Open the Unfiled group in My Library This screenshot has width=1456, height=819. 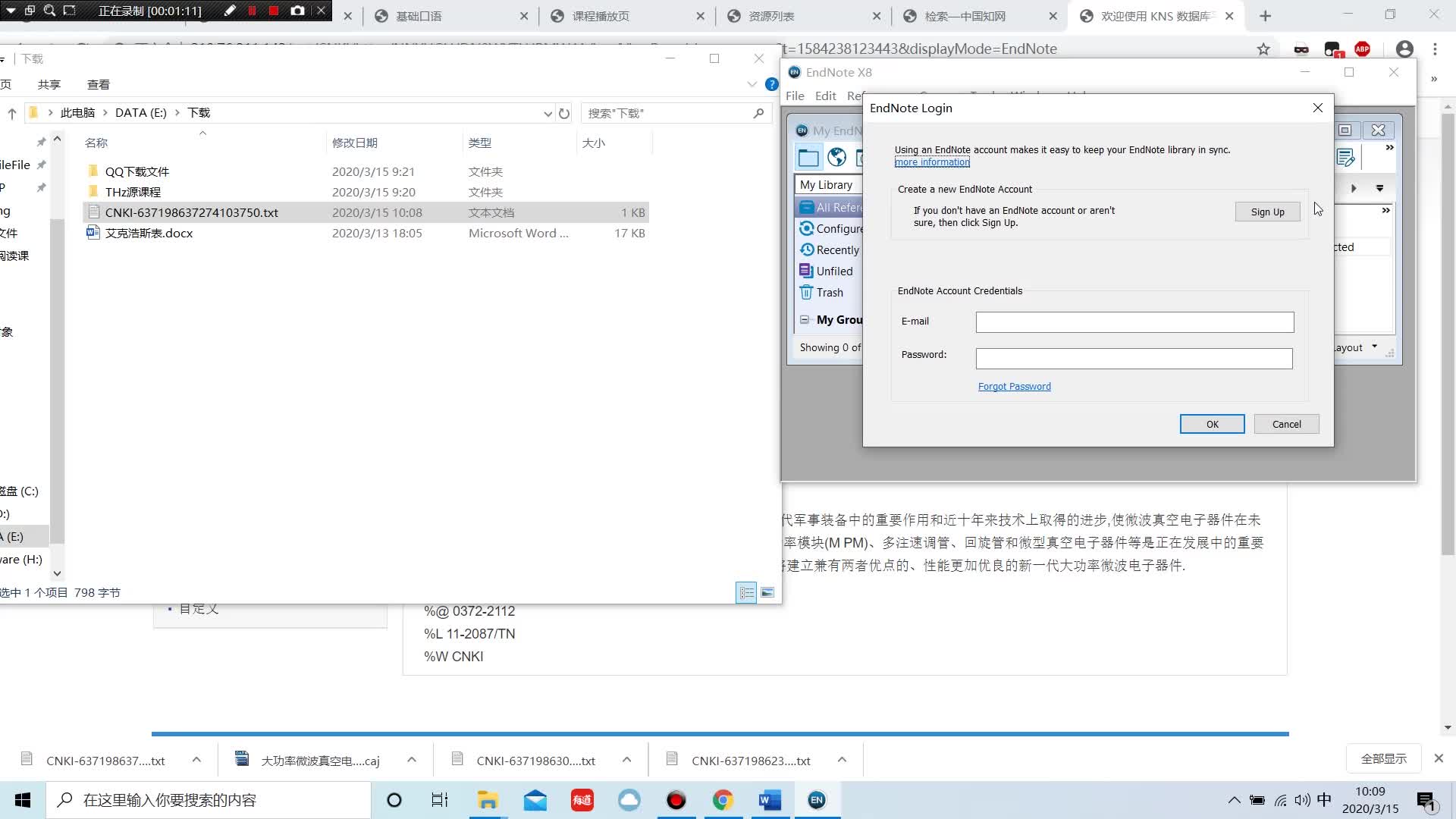tap(806, 270)
